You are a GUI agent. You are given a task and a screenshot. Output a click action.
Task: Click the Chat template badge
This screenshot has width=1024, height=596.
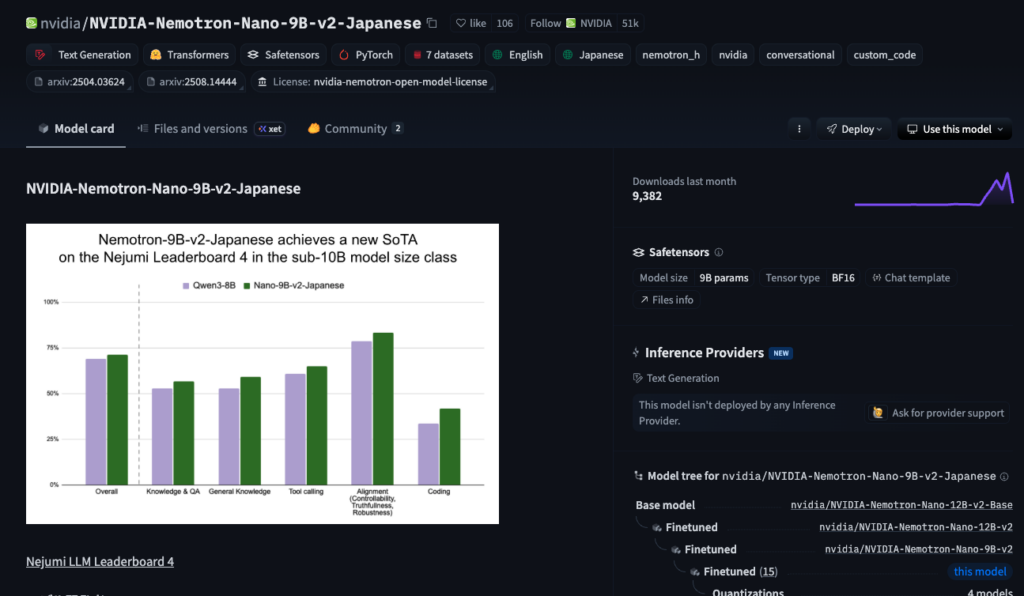(911, 278)
